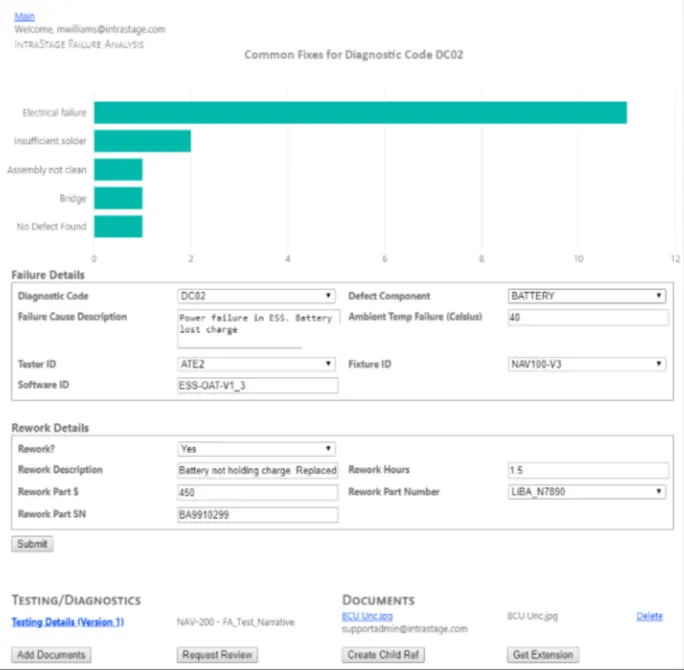Click the Main link at top

(x=24, y=17)
